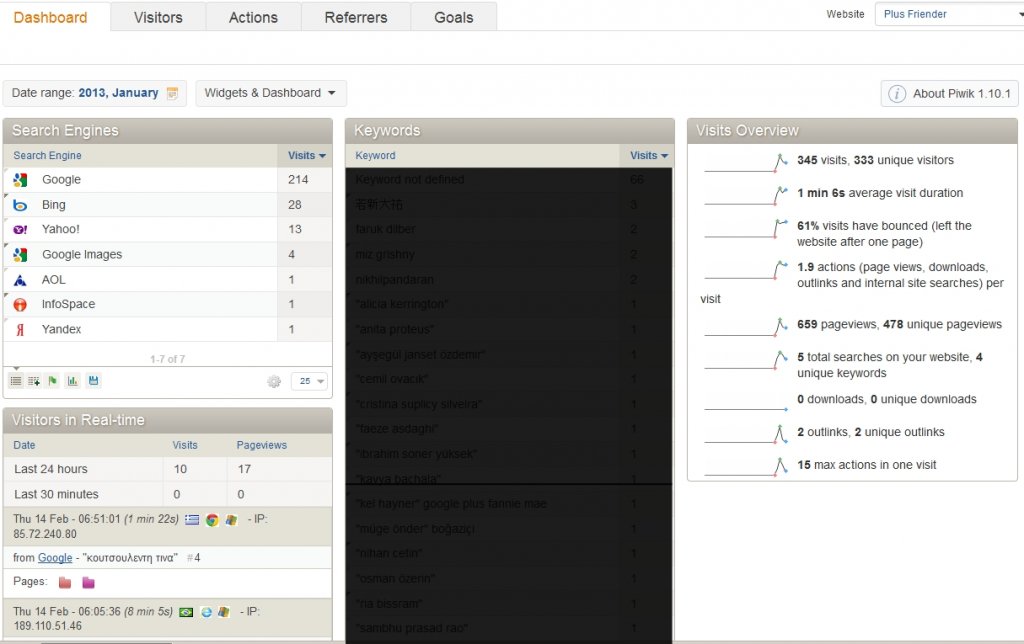This screenshot has width=1024, height=644.
Task: Click the Windows icon of 06:51:01 visit
Action: click(231, 520)
